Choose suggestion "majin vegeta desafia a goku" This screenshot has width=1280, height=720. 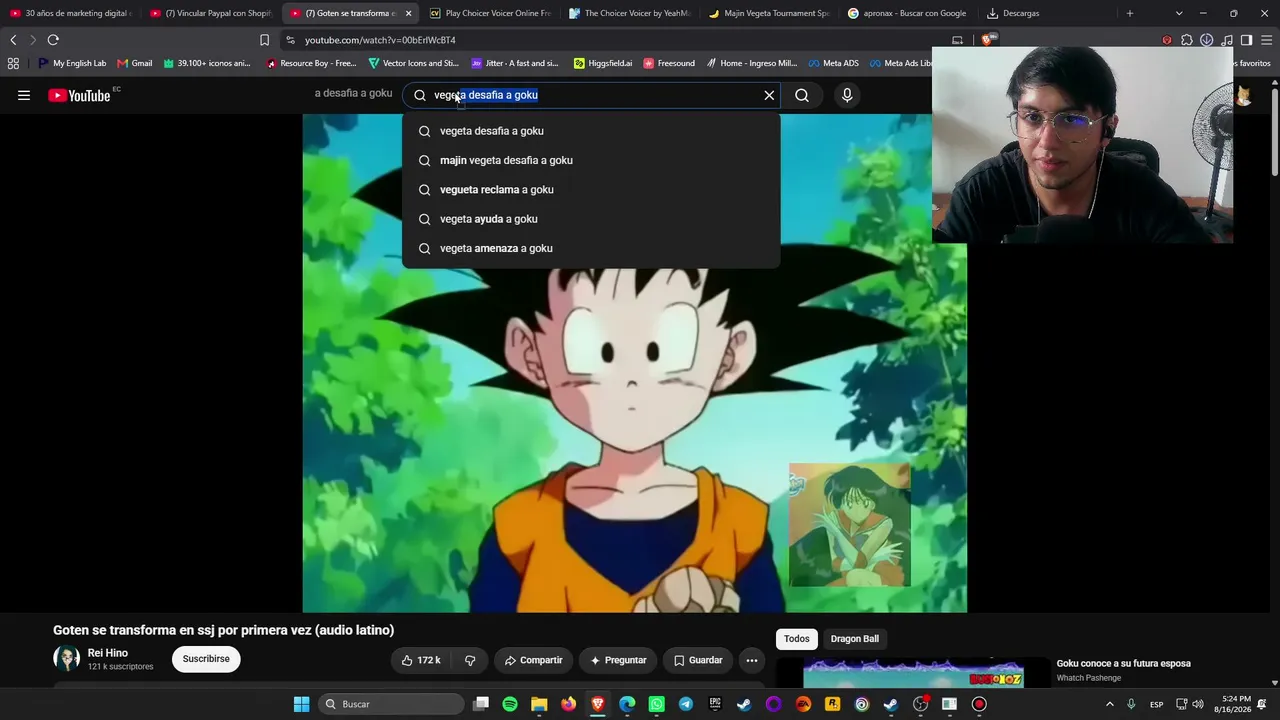(x=591, y=160)
